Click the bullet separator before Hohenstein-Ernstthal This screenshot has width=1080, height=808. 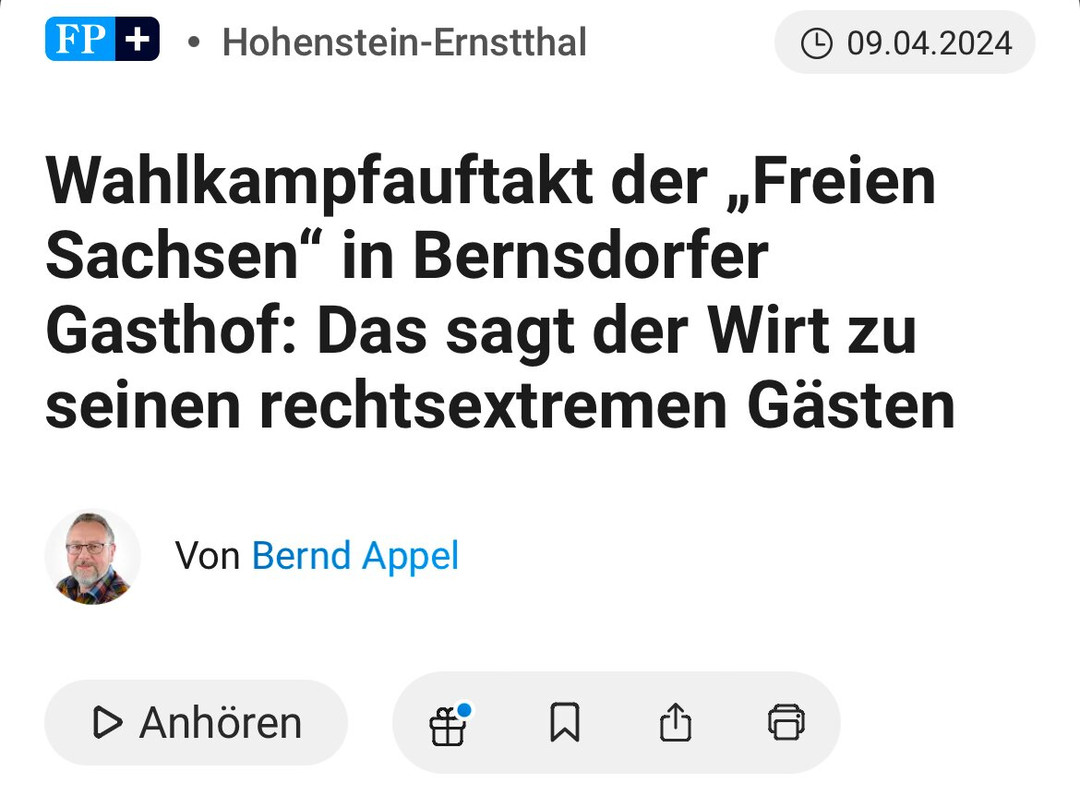(x=193, y=43)
